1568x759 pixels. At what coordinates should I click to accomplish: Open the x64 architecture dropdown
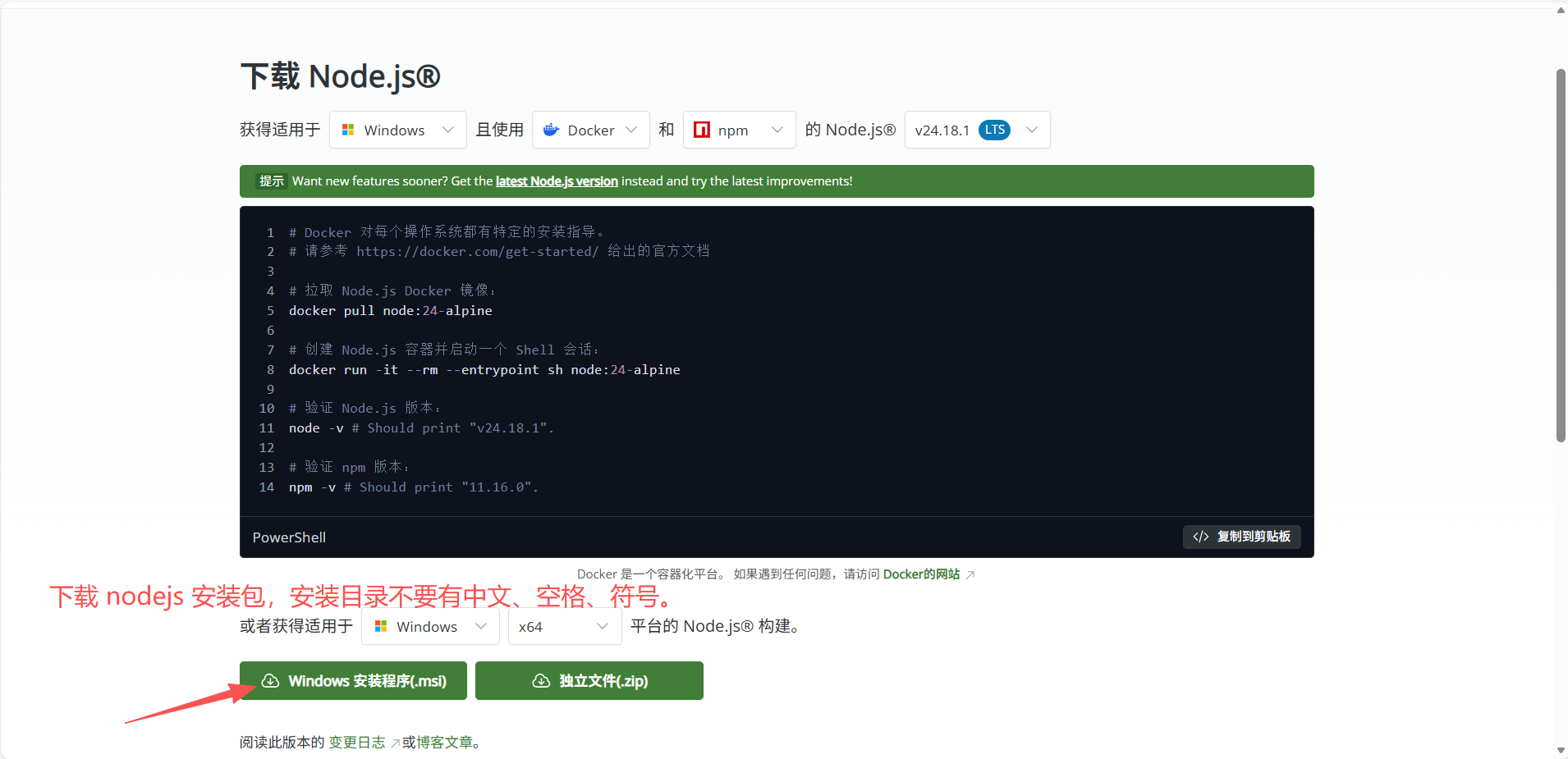(x=565, y=626)
